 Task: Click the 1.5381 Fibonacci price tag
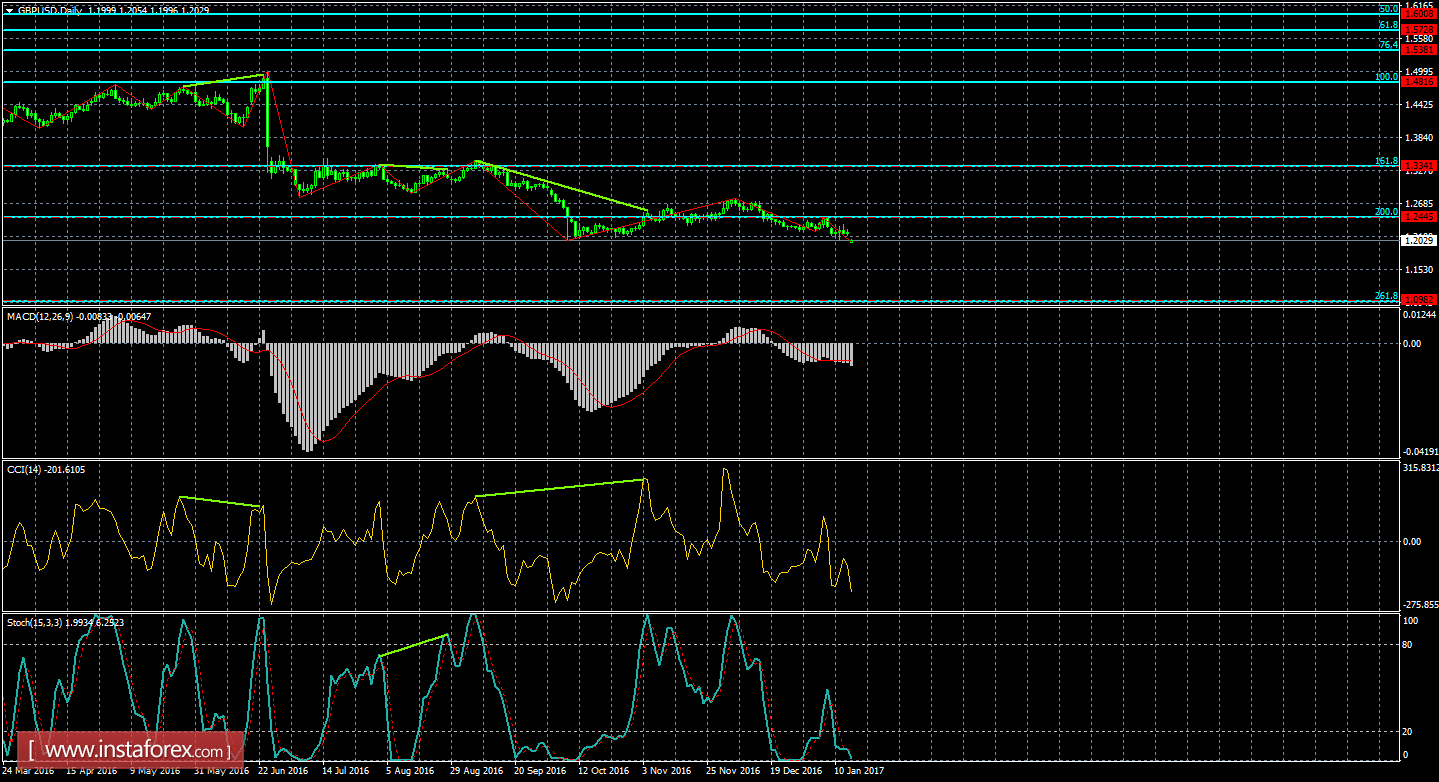pyautogui.click(x=1419, y=49)
